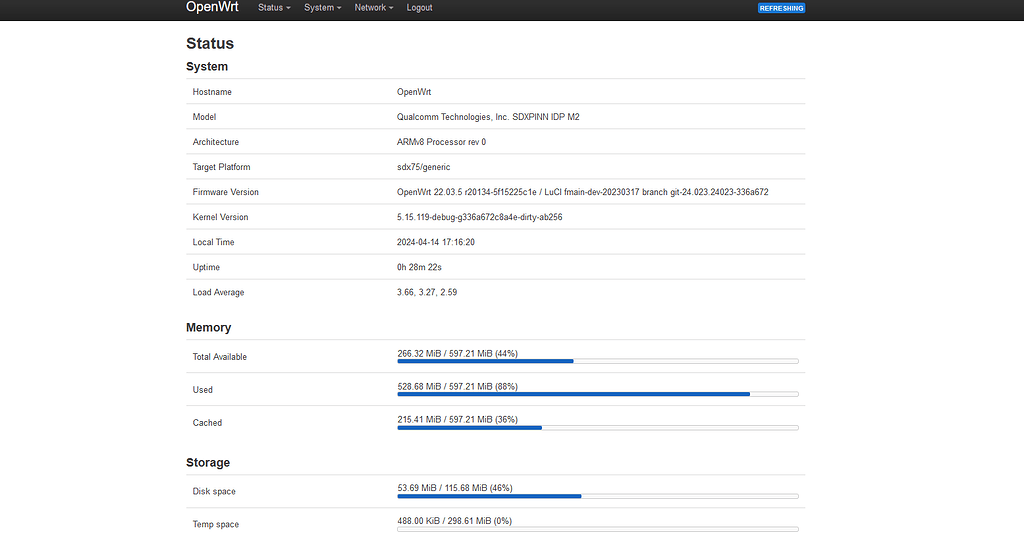Screen dimensions: 1024x550
Task: Click the Hostname value OpenWrt
Action: click(414, 92)
